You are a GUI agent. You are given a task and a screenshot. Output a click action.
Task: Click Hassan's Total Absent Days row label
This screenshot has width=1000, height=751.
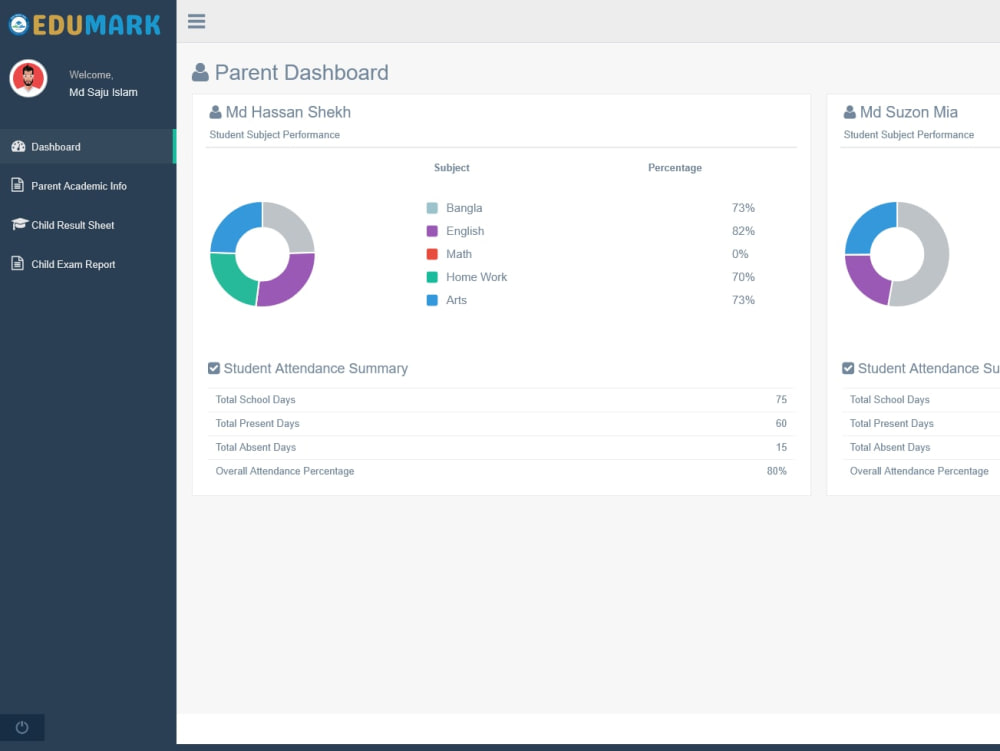click(x=256, y=448)
